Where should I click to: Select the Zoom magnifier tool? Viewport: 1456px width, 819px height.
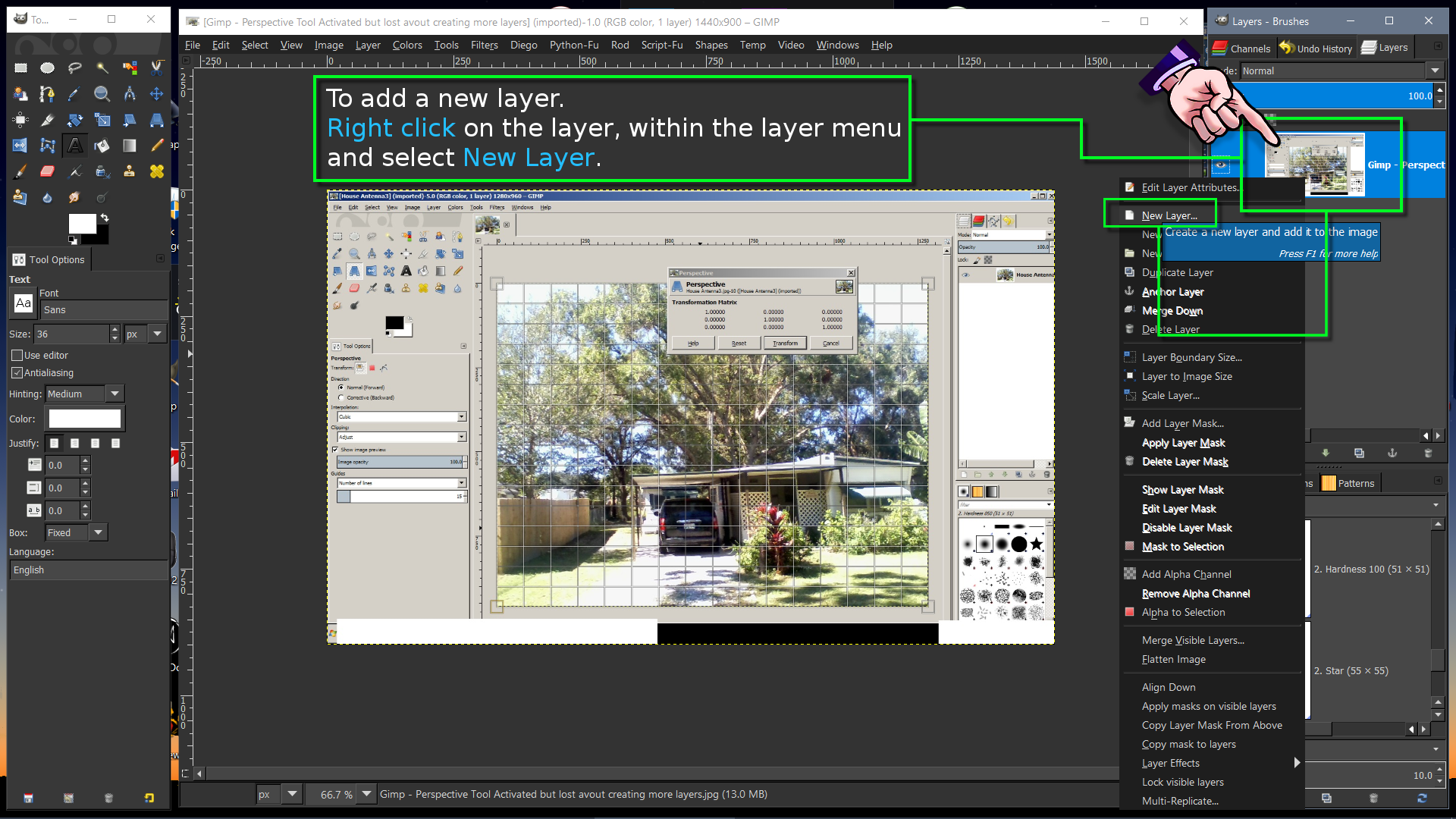click(x=102, y=94)
